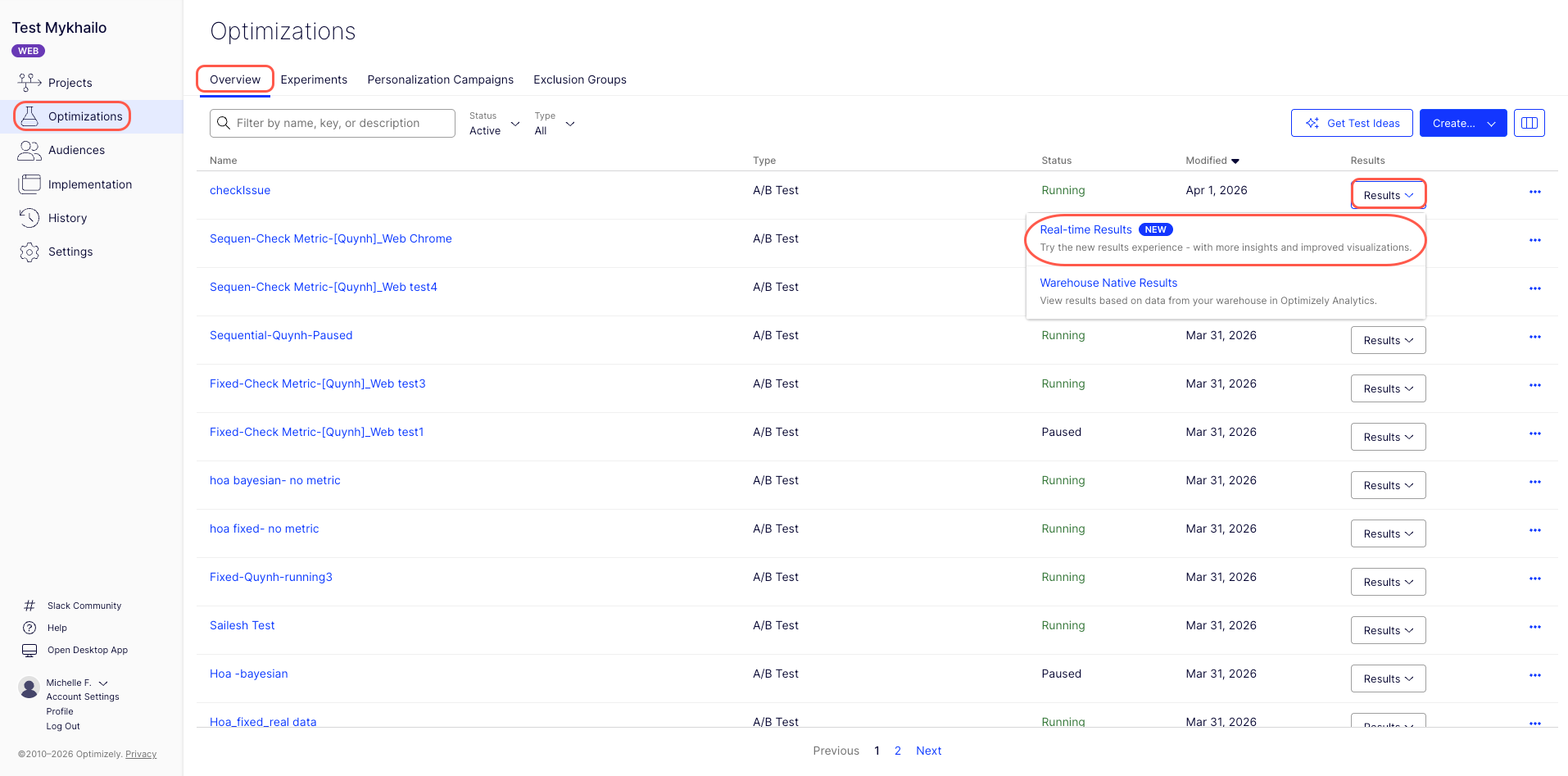This screenshot has width=1568, height=776.
Task: Open Audiences via its people icon
Action: pos(29,150)
